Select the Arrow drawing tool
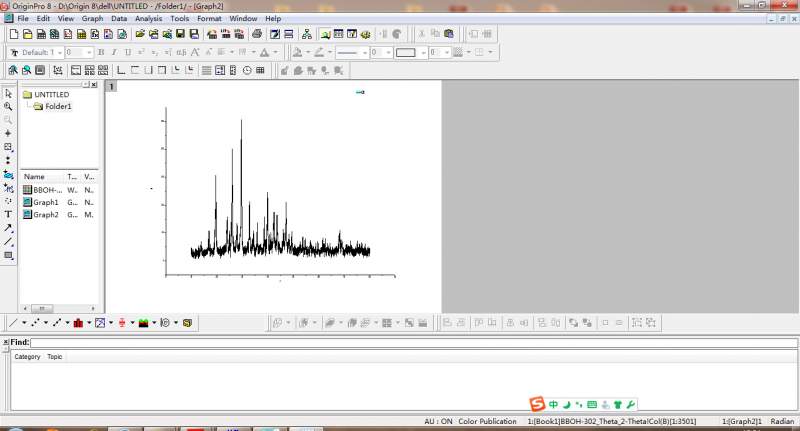The height and width of the screenshot is (431, 800). [8, 228]
